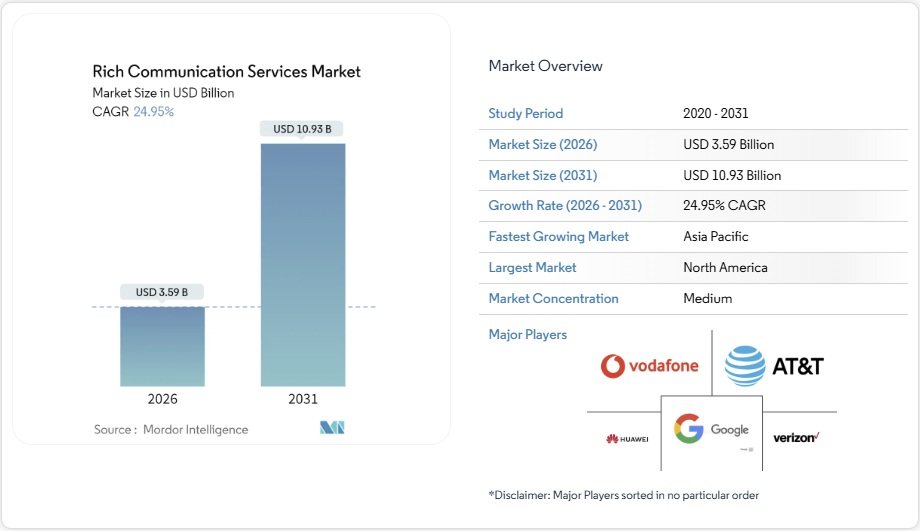Click the Google logo
The width and height of the screenshot is (920, 531).
tap(711, 430)
